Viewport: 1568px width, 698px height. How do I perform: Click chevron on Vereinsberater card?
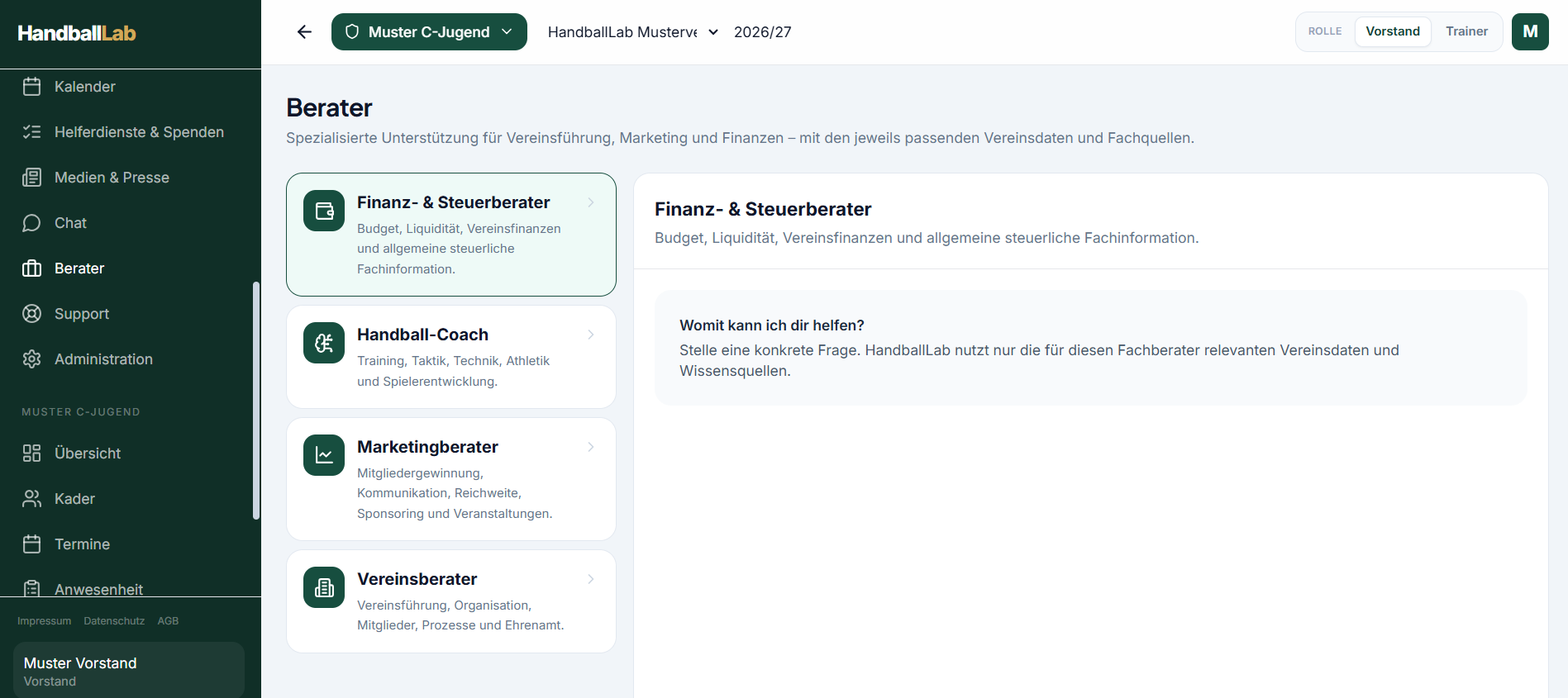pos(591,579)
